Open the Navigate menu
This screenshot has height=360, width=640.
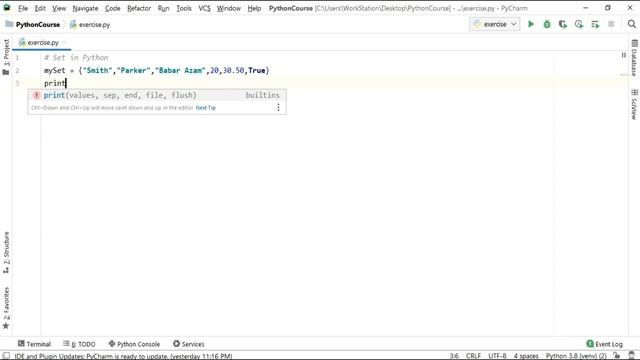(85, 8)
